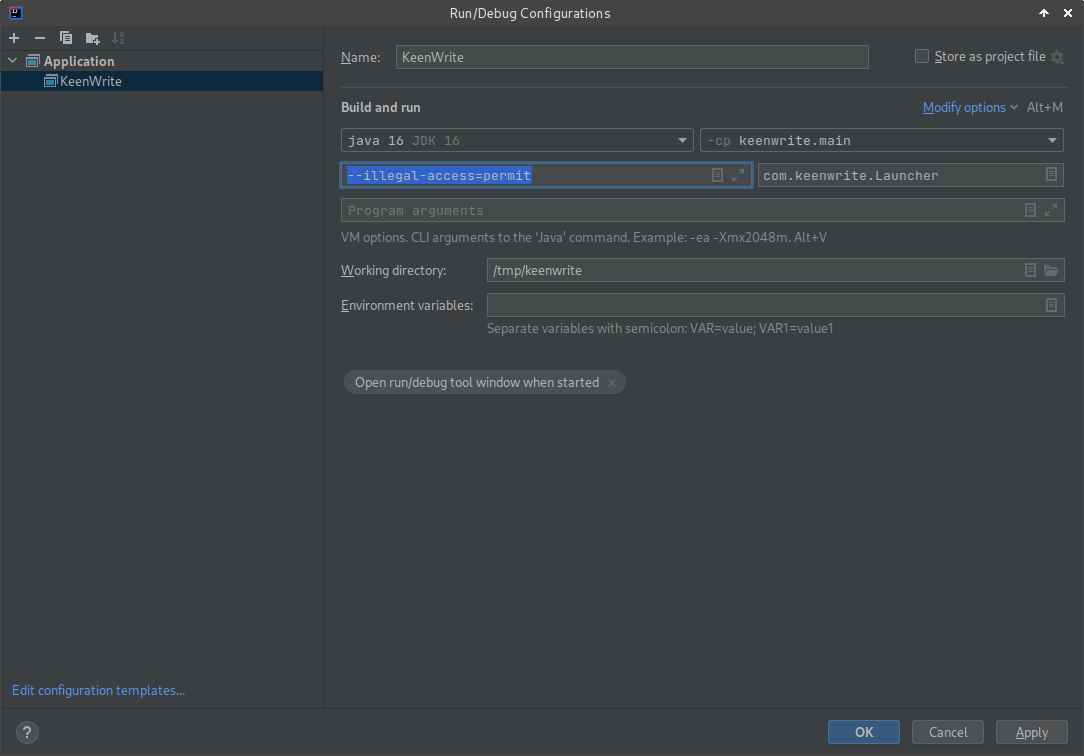Click the Move into new folder icon

click(x=92, y=38)
